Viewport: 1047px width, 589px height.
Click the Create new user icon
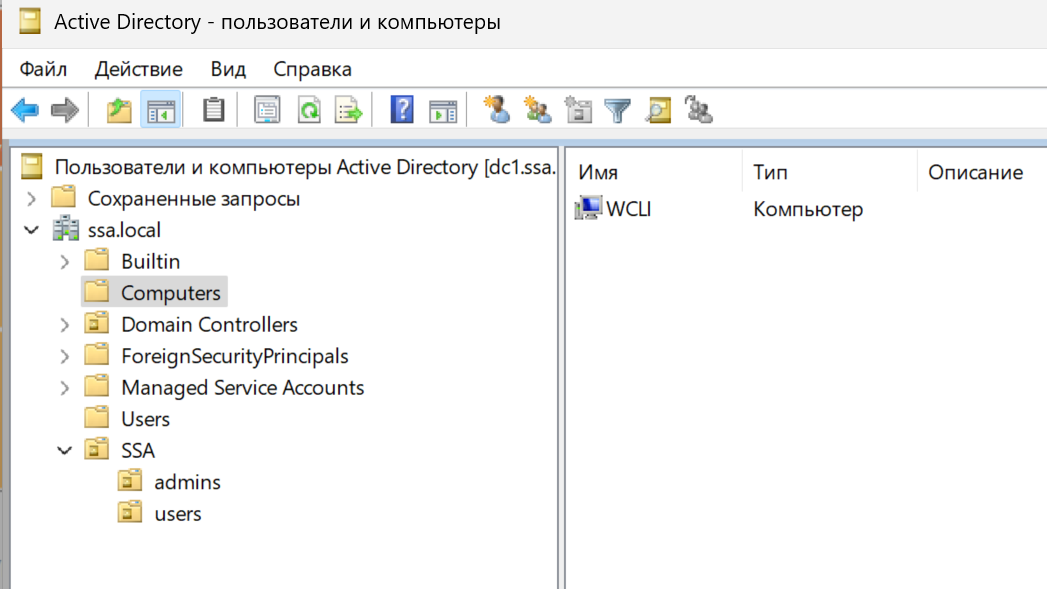pyautogui.click(x=496, y=110)
